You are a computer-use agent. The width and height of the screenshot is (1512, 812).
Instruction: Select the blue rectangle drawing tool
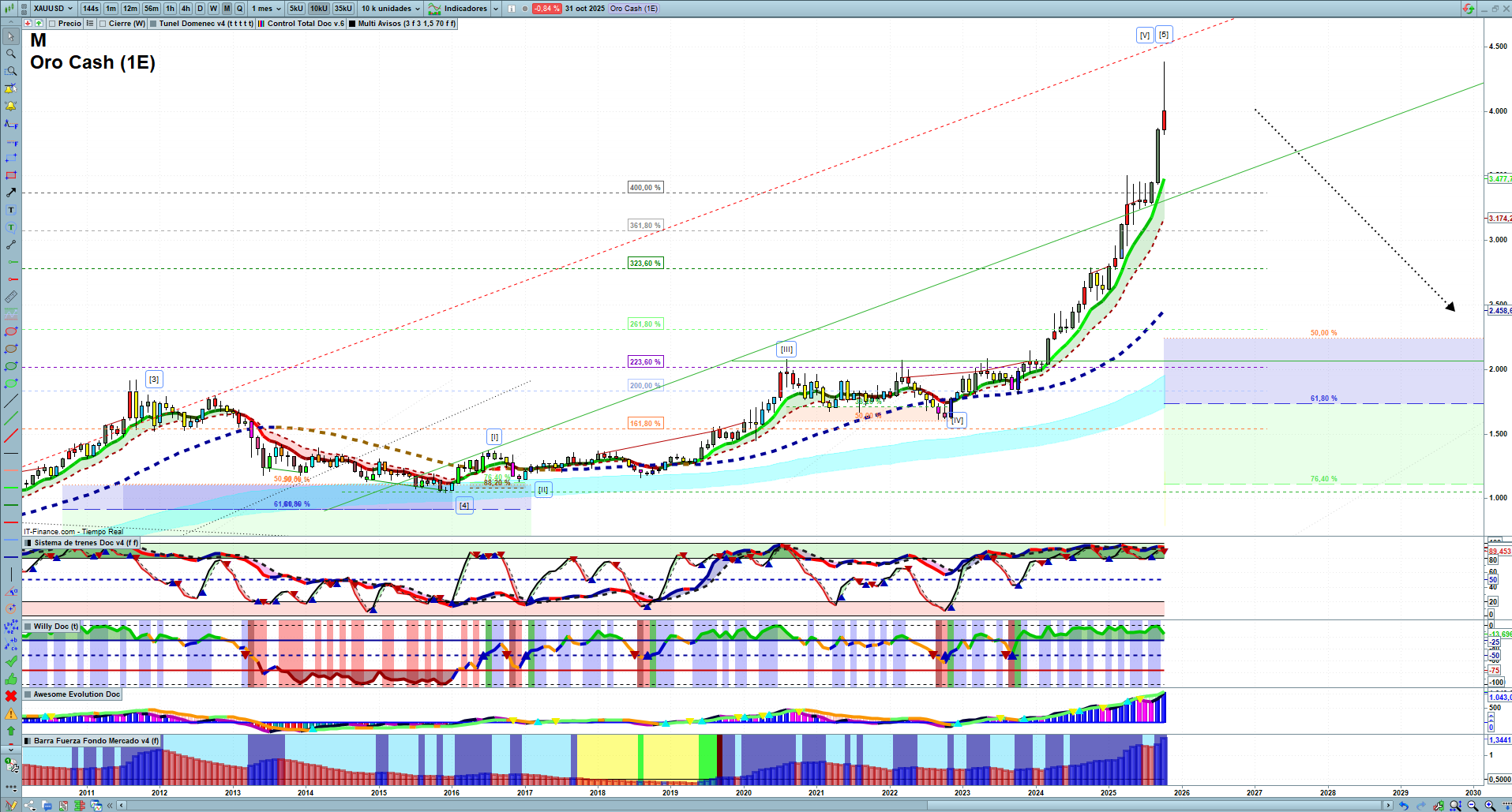[x=11, y=158]
